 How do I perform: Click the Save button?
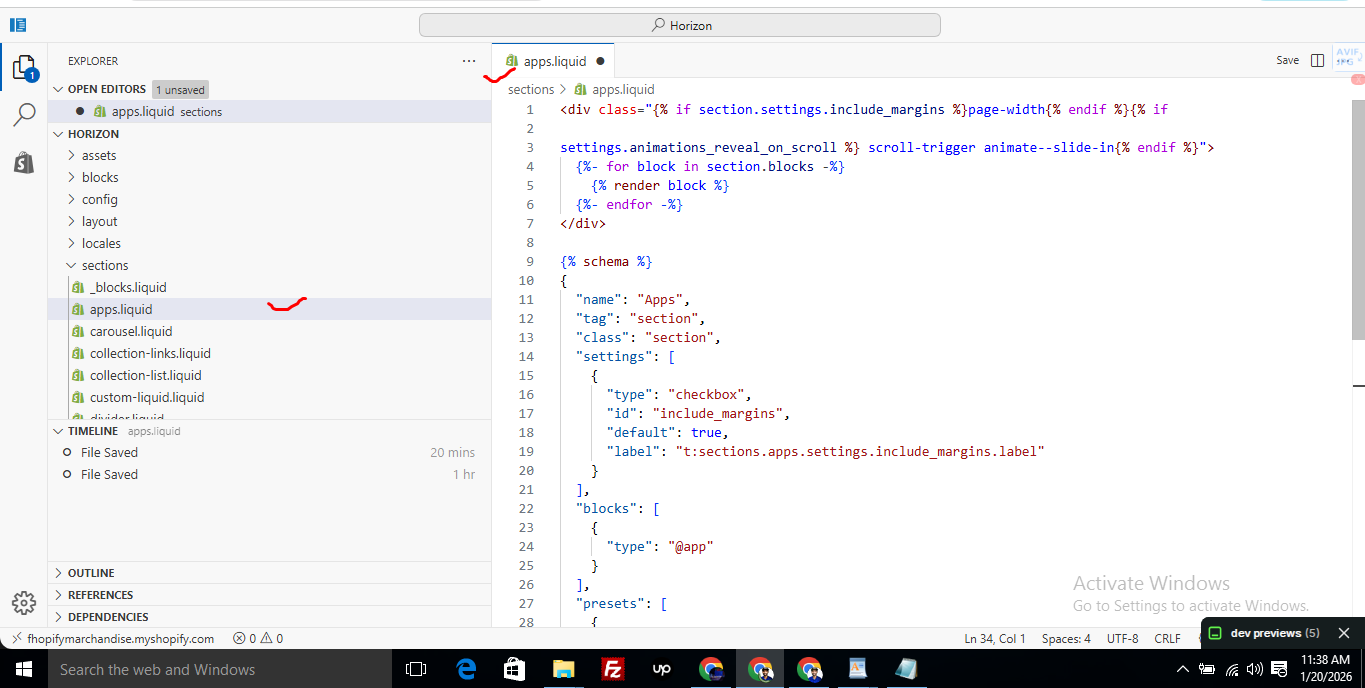(x=1287, y=61)
